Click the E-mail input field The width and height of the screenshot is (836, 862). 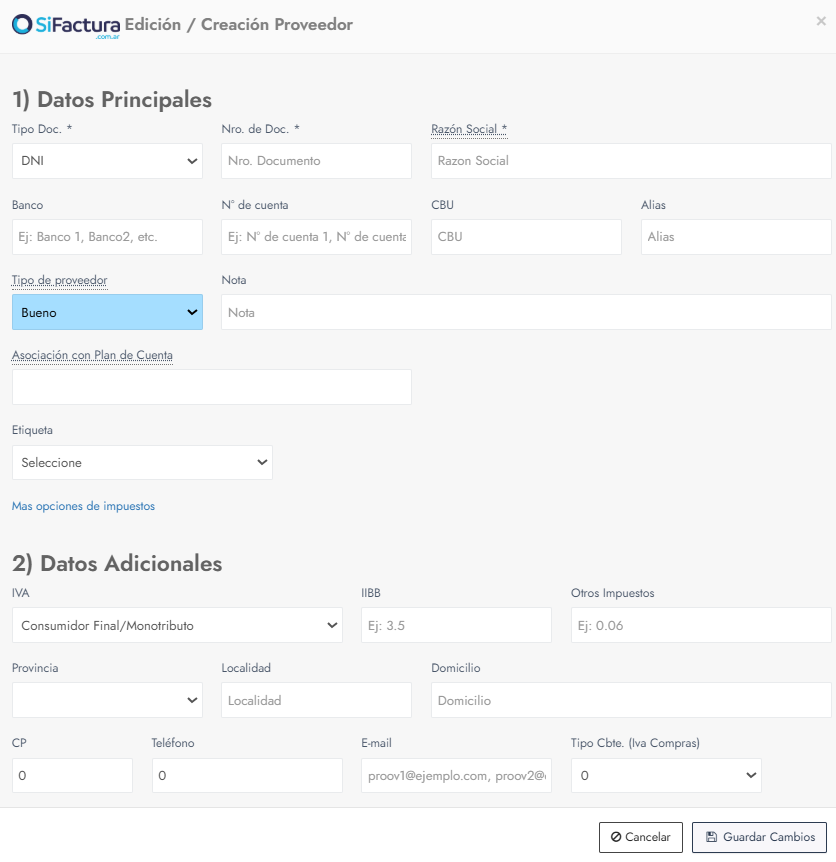tap(456, 775)
